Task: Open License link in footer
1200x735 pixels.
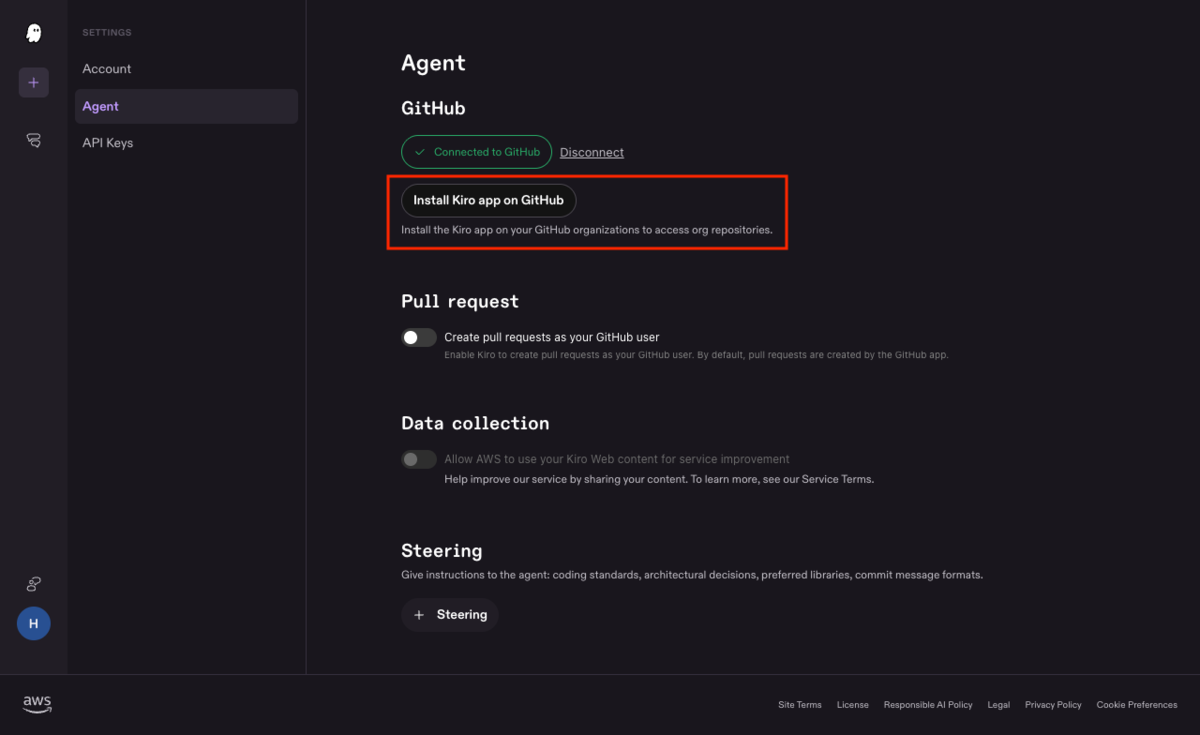Action: point(852,705)
